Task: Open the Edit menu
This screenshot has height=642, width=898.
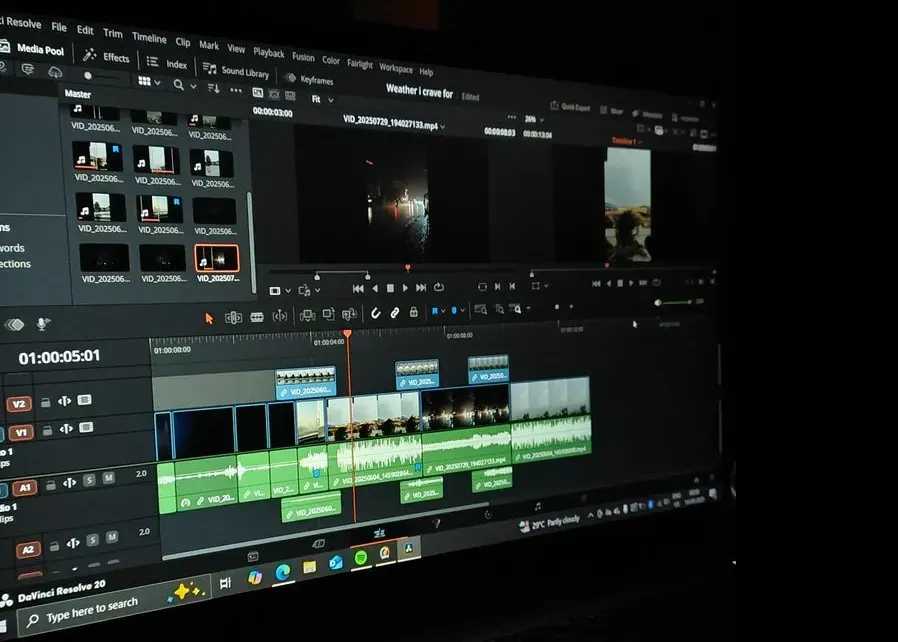Action: point(85,30)
